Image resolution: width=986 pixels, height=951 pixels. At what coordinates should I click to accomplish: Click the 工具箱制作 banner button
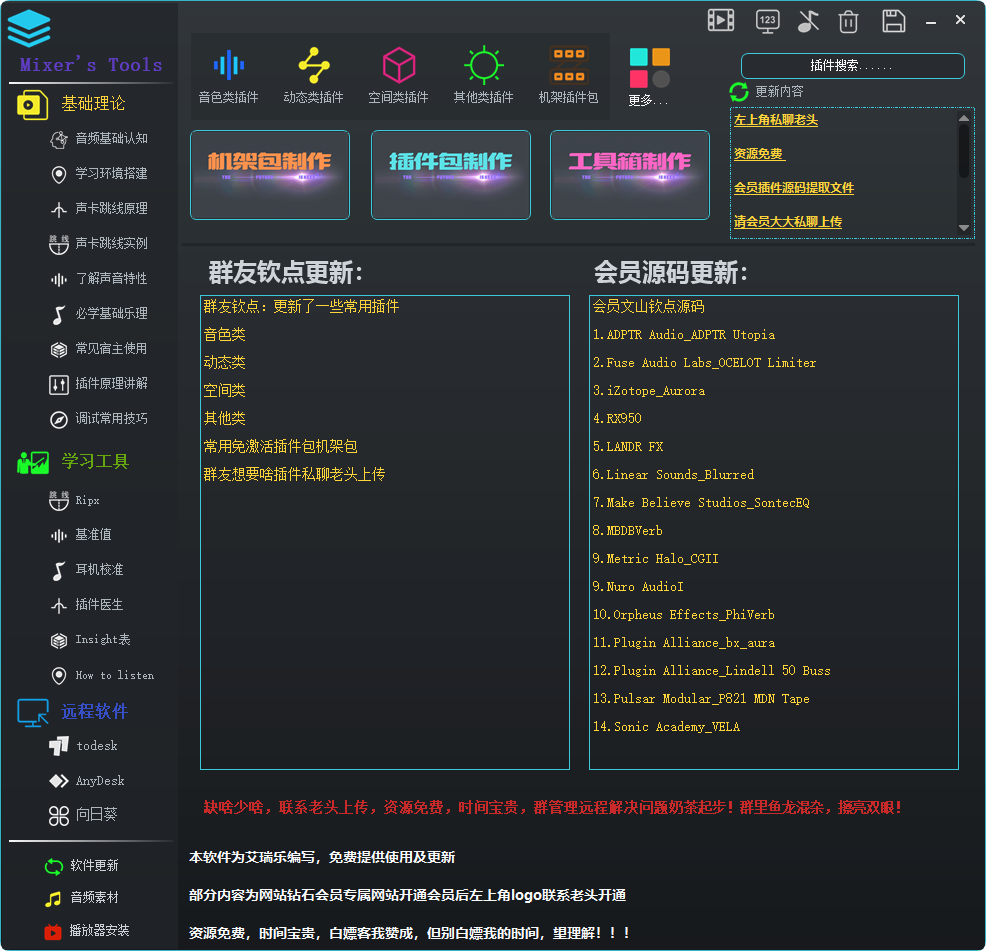tap(630, 175)
